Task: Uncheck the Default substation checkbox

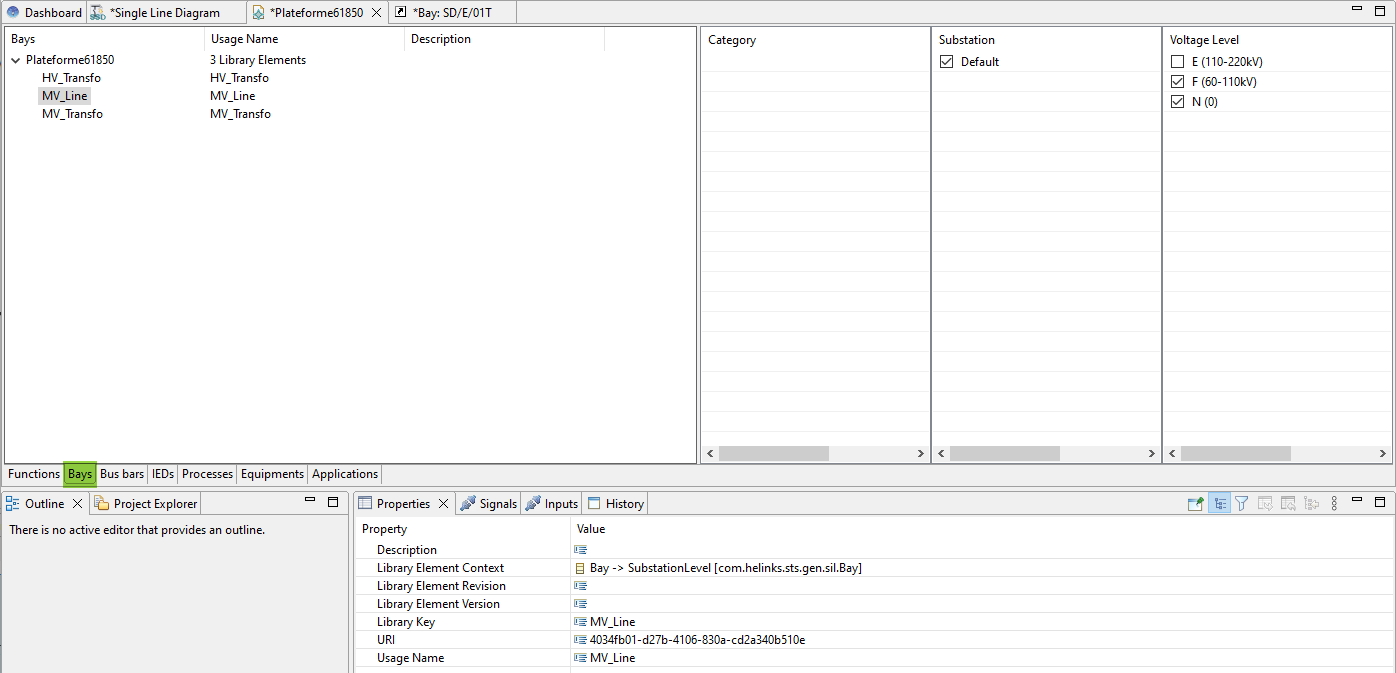Action: coord(946,62)
